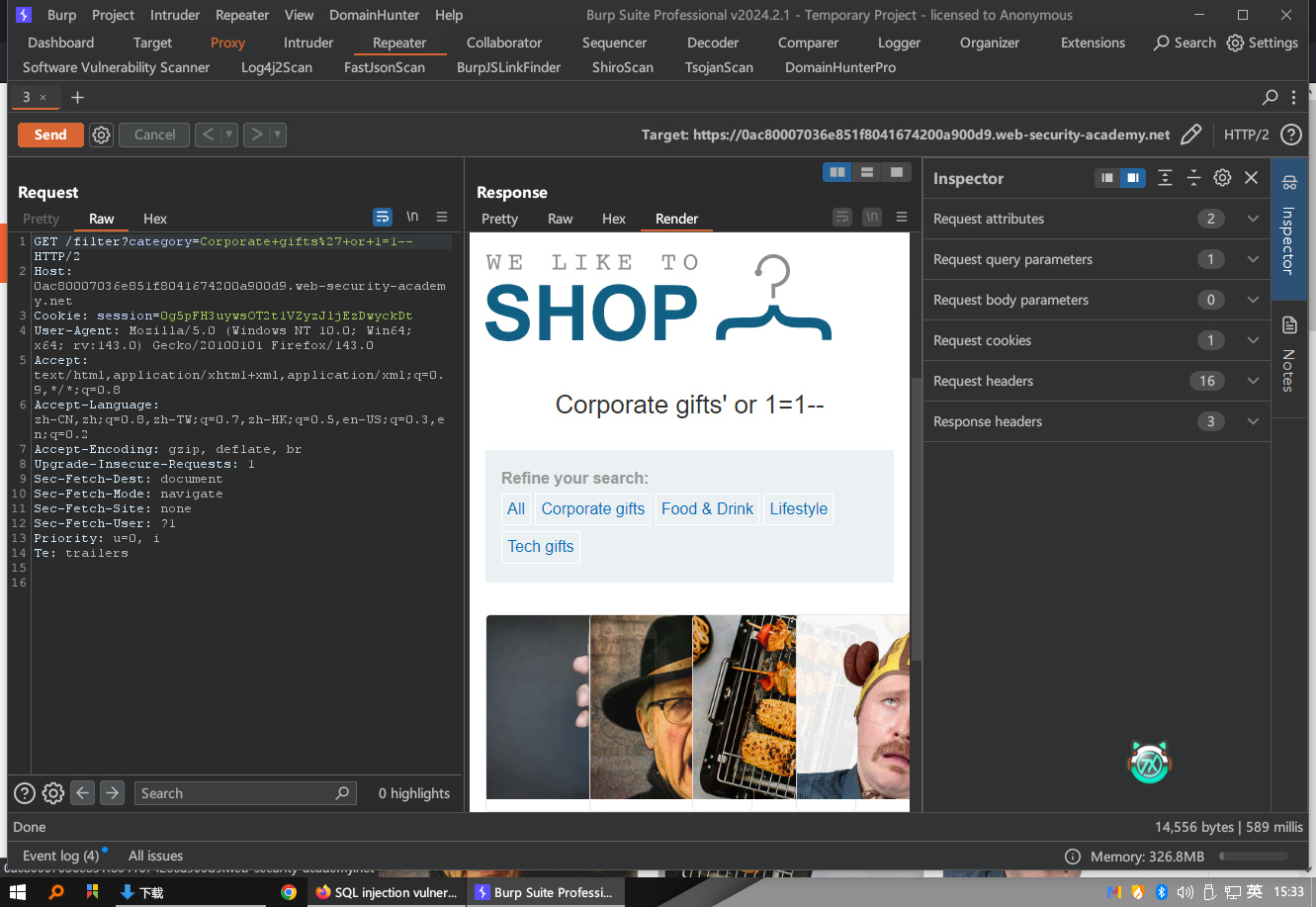Go forward to next request in history
1316x907 pixels.
click(x=256, y=135)
